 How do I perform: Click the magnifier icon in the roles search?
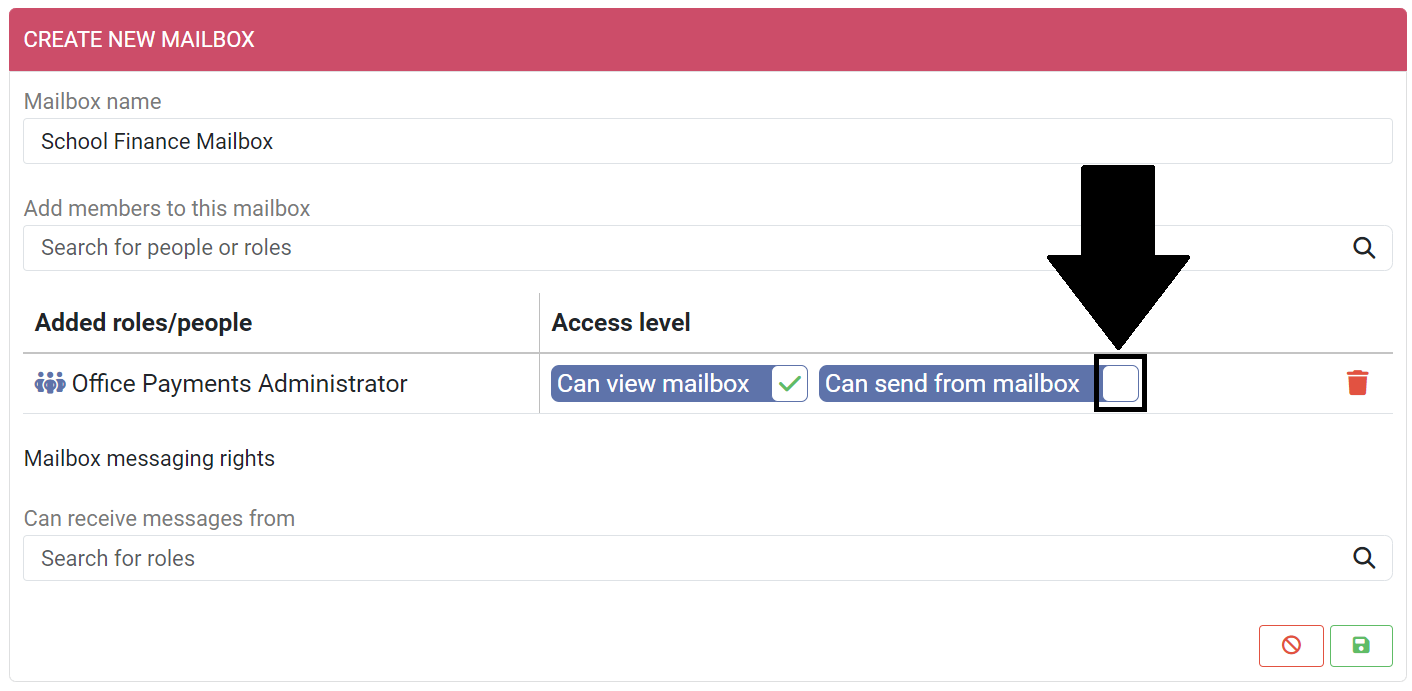click(x=1364, y=558)
